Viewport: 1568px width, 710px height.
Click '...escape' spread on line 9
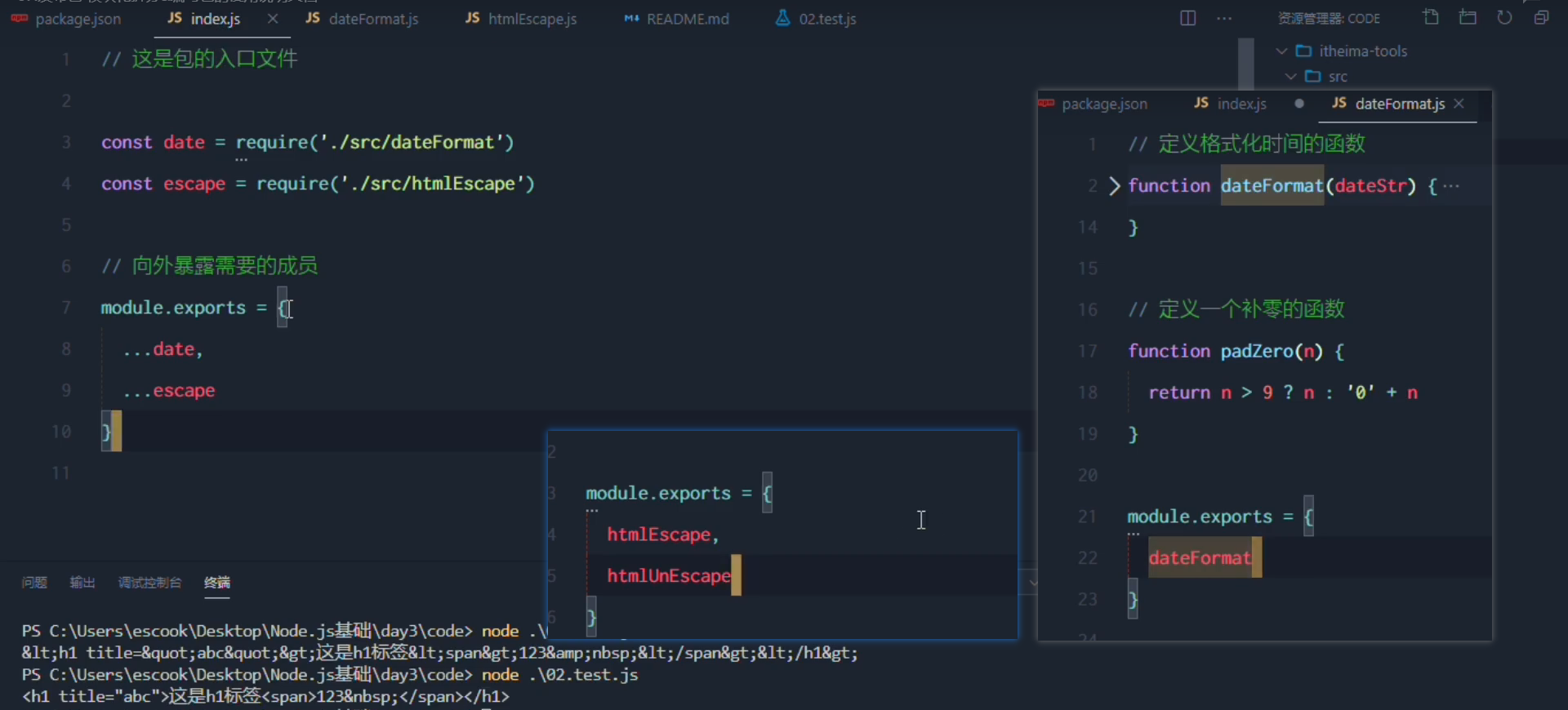[169, 391]
